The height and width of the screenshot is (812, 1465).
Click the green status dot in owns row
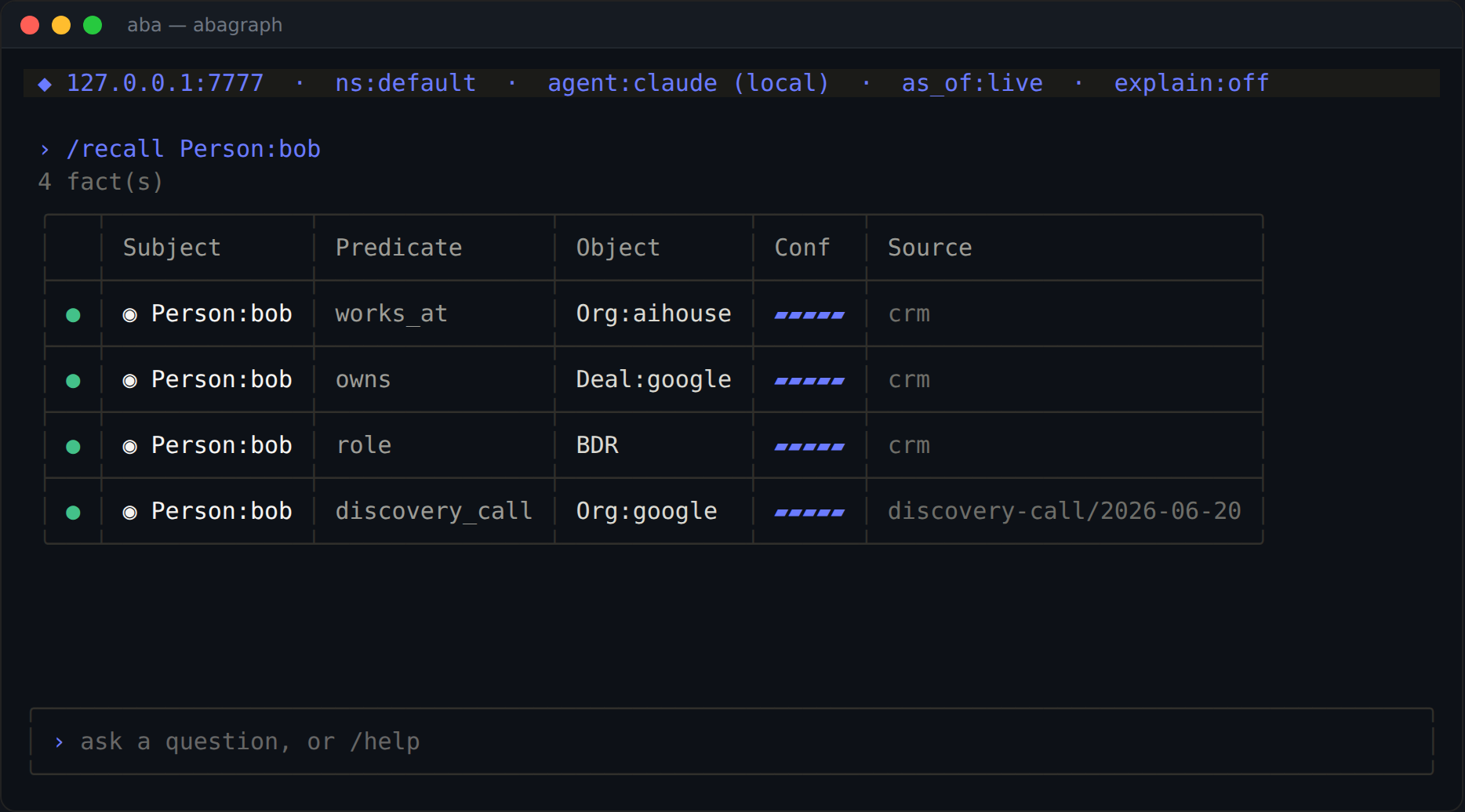73,381
